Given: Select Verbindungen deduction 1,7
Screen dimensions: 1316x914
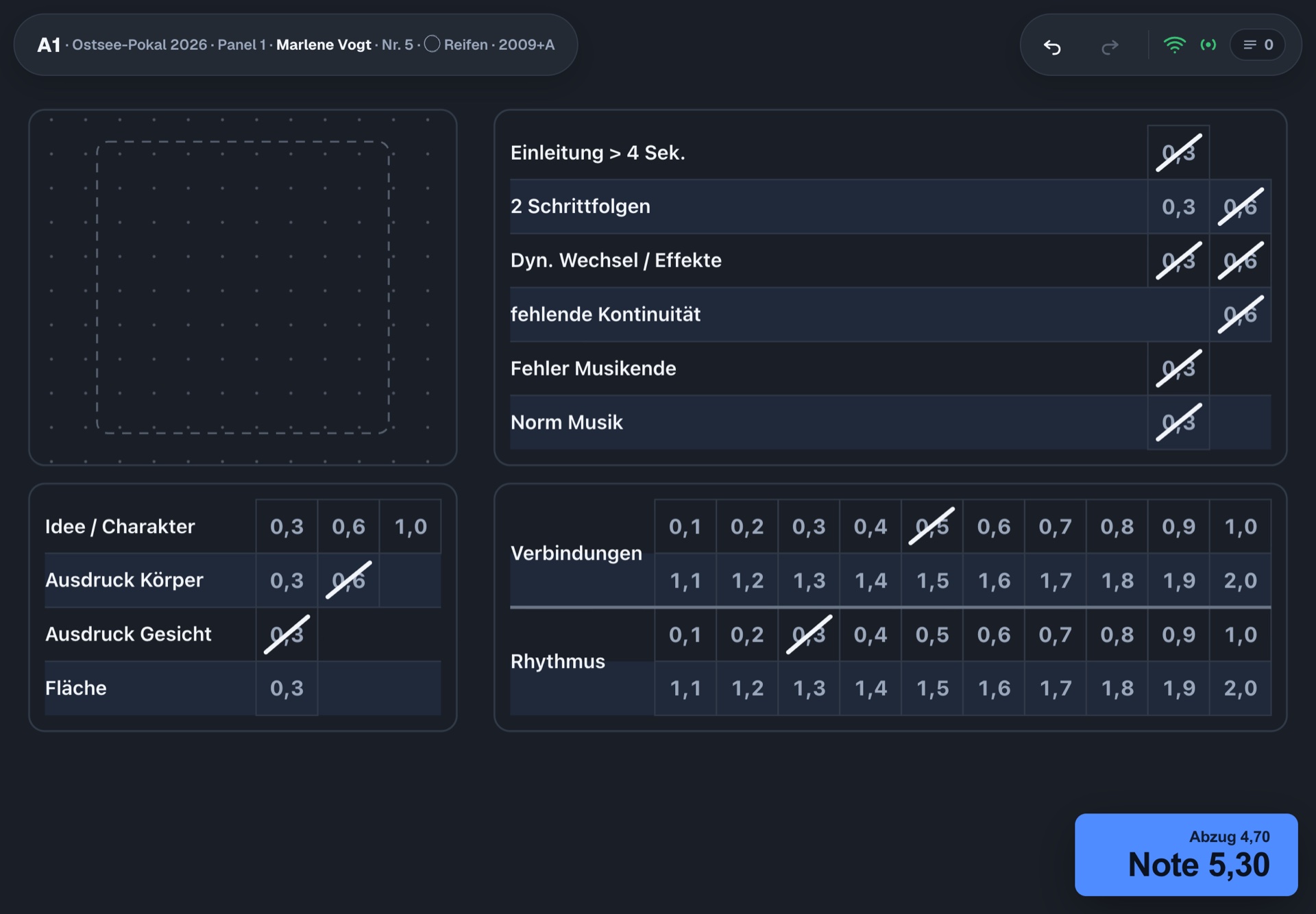Looking at the screenshot, I should click(1056, 580).
